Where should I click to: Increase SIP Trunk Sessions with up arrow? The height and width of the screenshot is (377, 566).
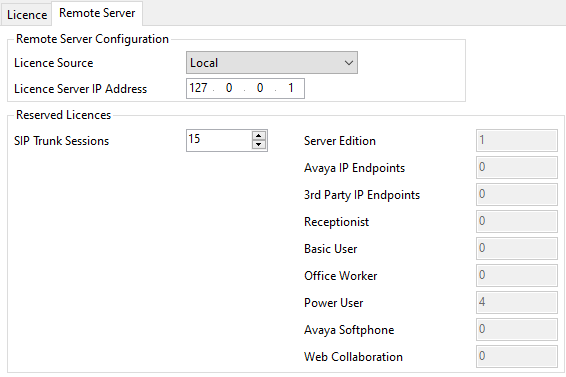259,136
